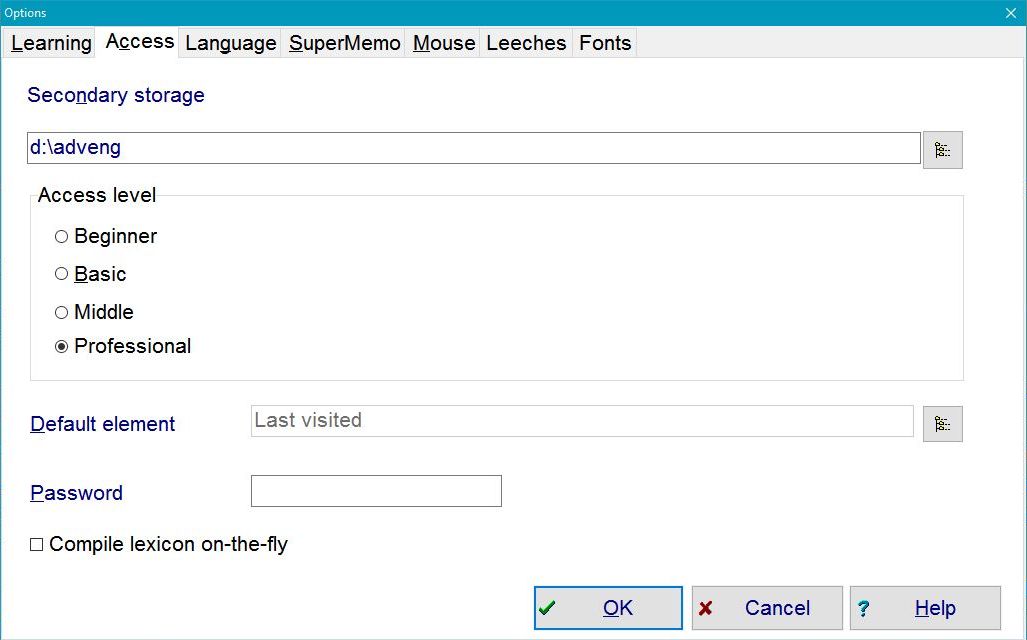The width and height of the screenshot is (1027, 640).
Task: Open the Mouse tab
Action: 443,43
